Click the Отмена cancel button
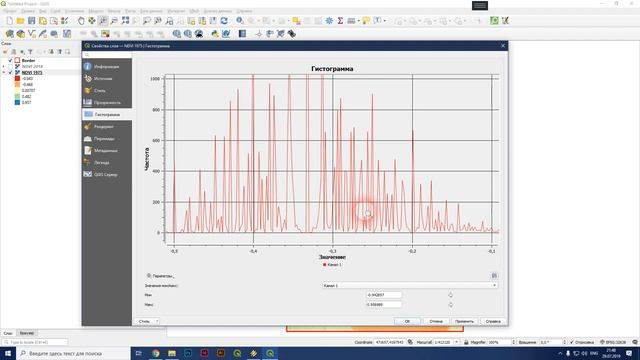Viewport: 640px width, 360px height. [436, 321]
